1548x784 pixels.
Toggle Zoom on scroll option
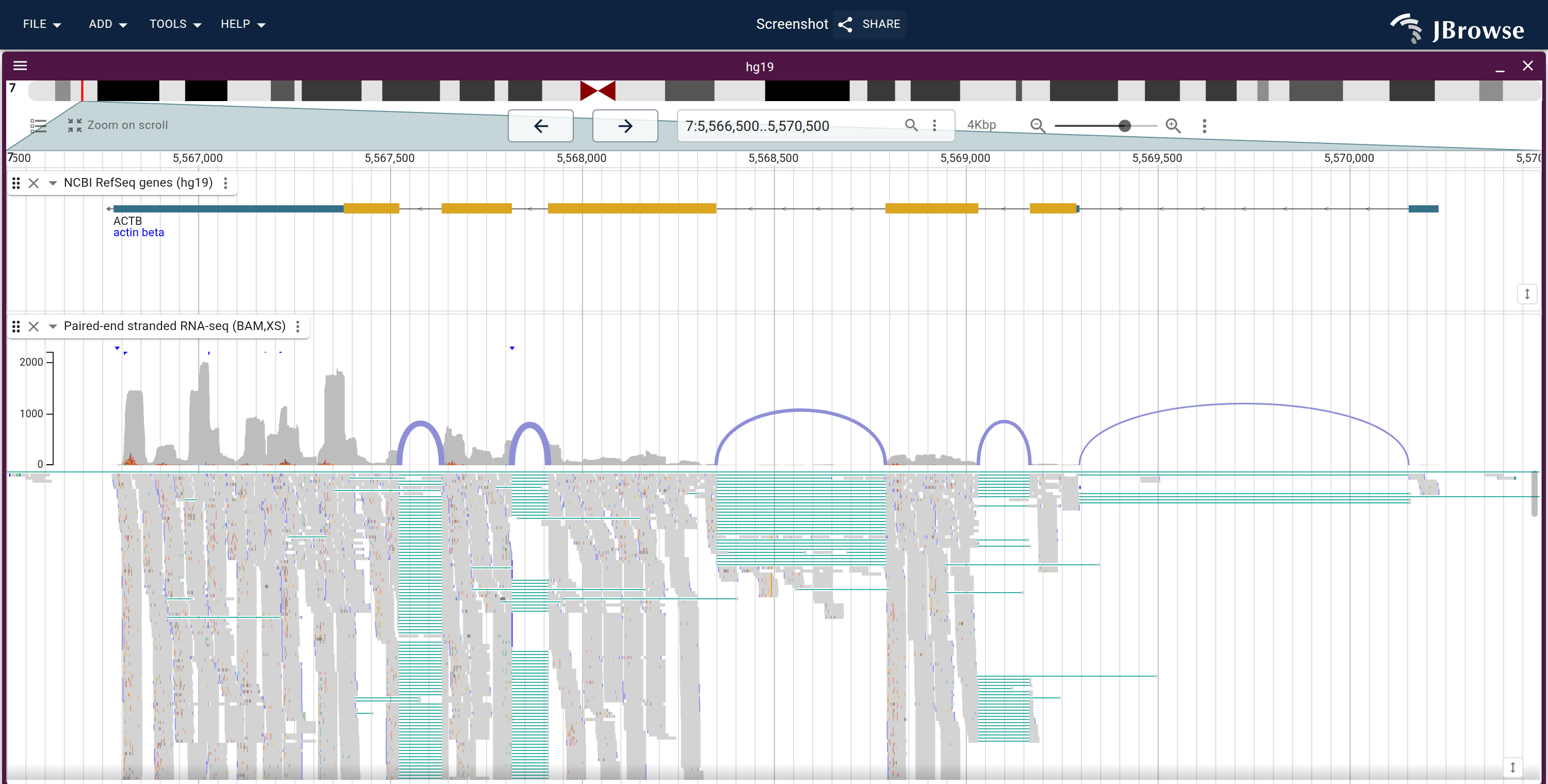coord(118,125)
